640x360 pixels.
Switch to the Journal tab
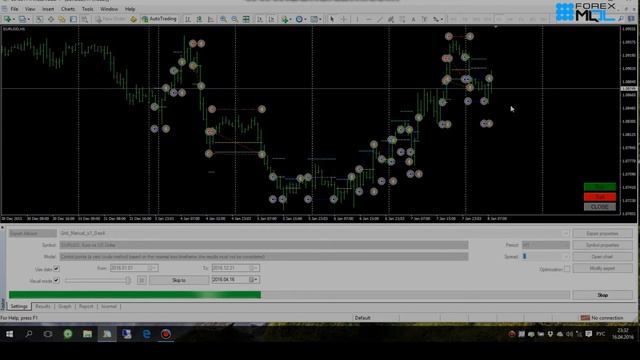(x=109, y=306)
